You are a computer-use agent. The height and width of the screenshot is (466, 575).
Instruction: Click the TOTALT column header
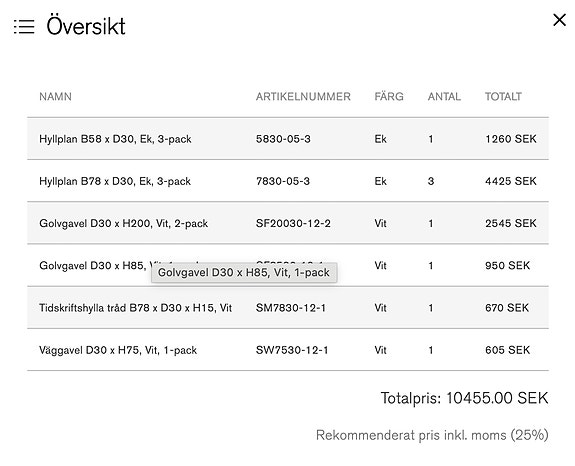click(x=503, y=96)
